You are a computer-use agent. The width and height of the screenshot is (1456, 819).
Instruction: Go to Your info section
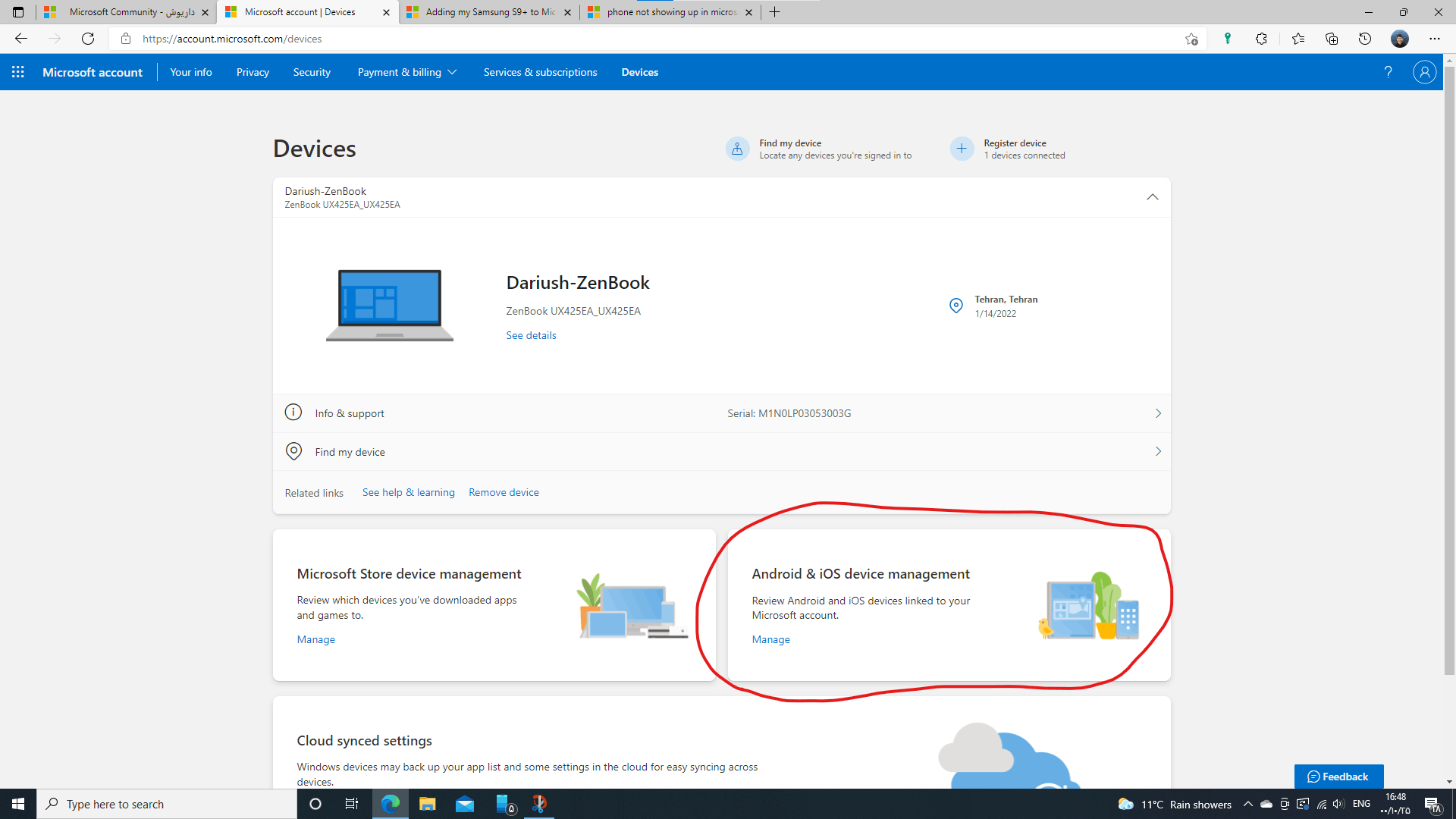(191, 72)
